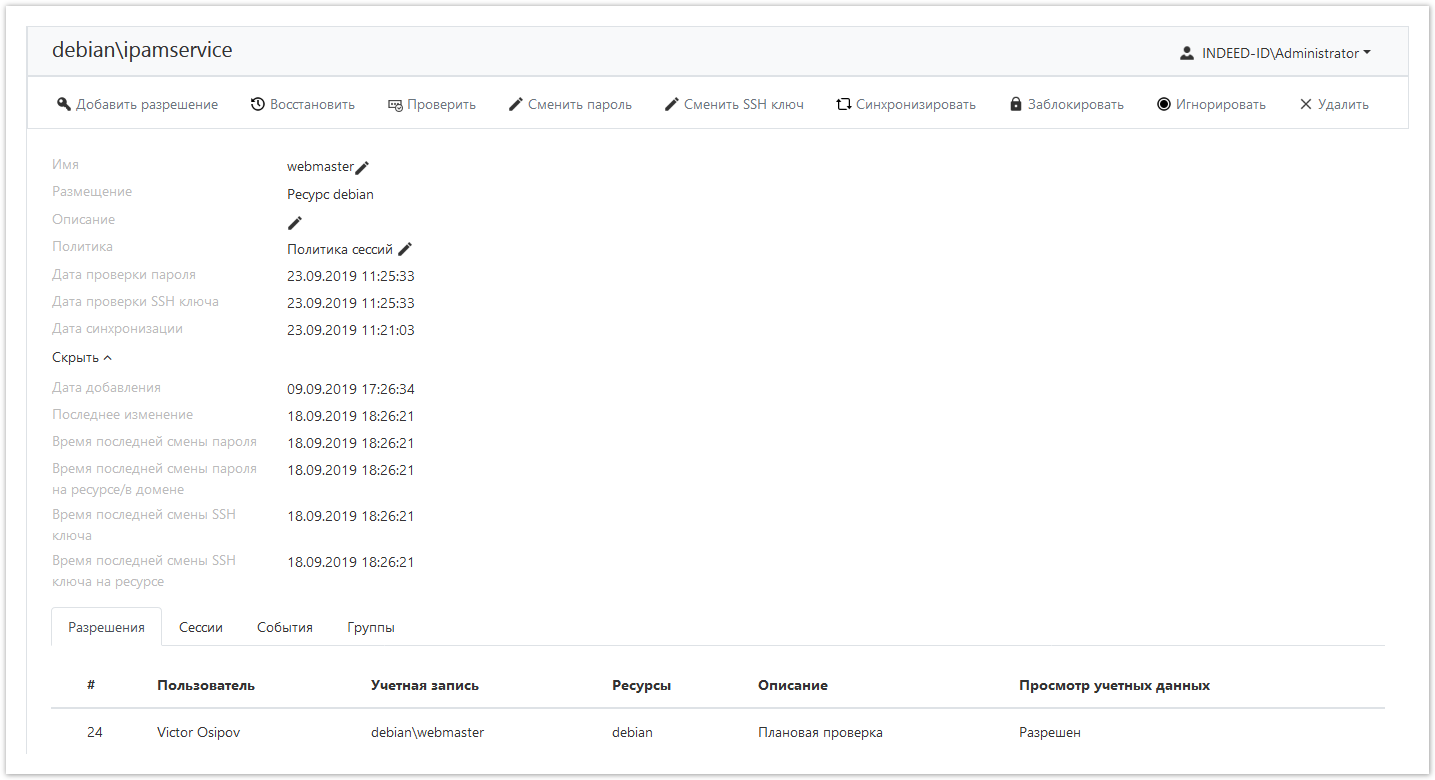Open the Плановая проверка description link
Viewport: 1435px width, 780px height.
819,732
